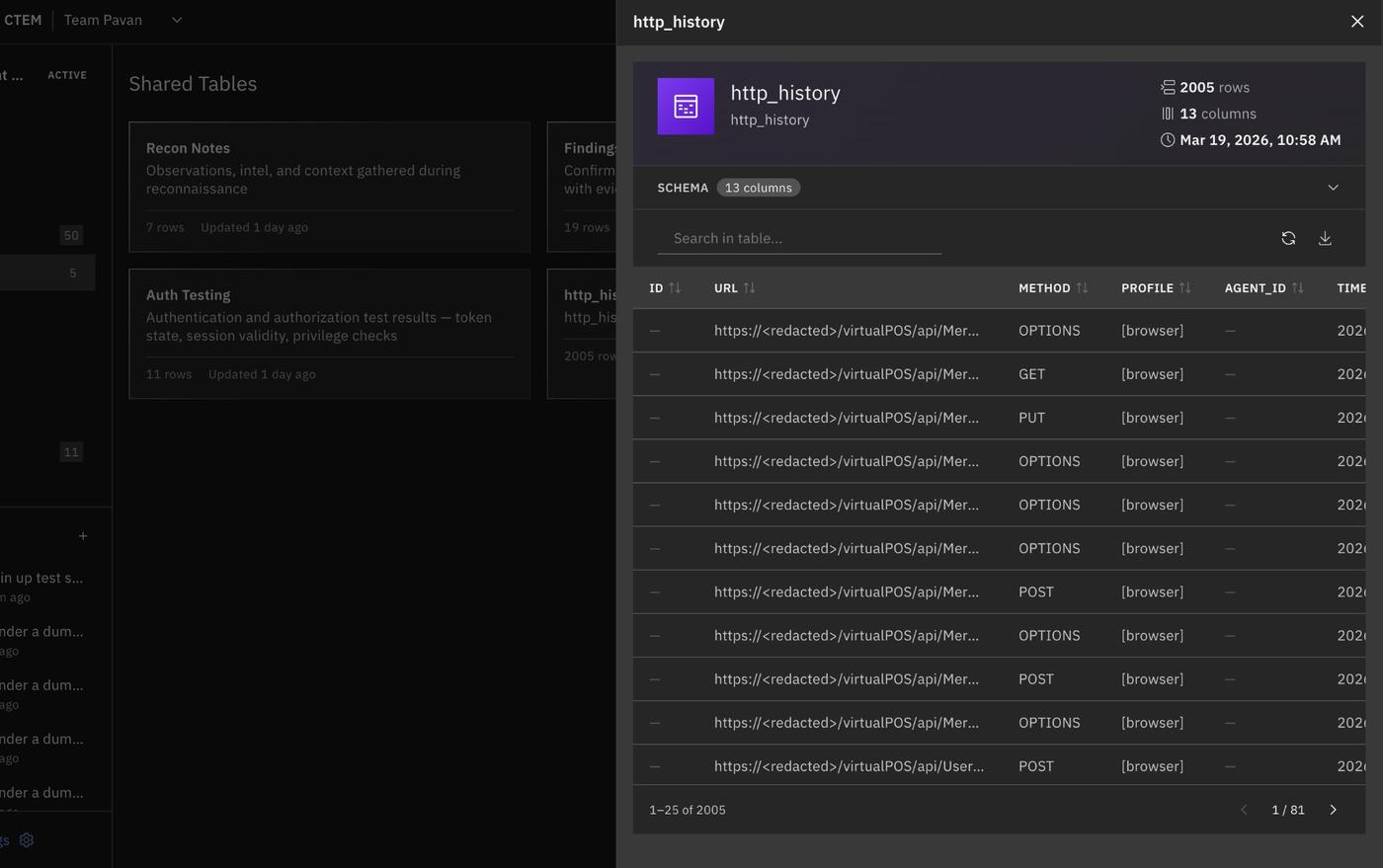Open the Recon Notes table card

coord(330,187)
